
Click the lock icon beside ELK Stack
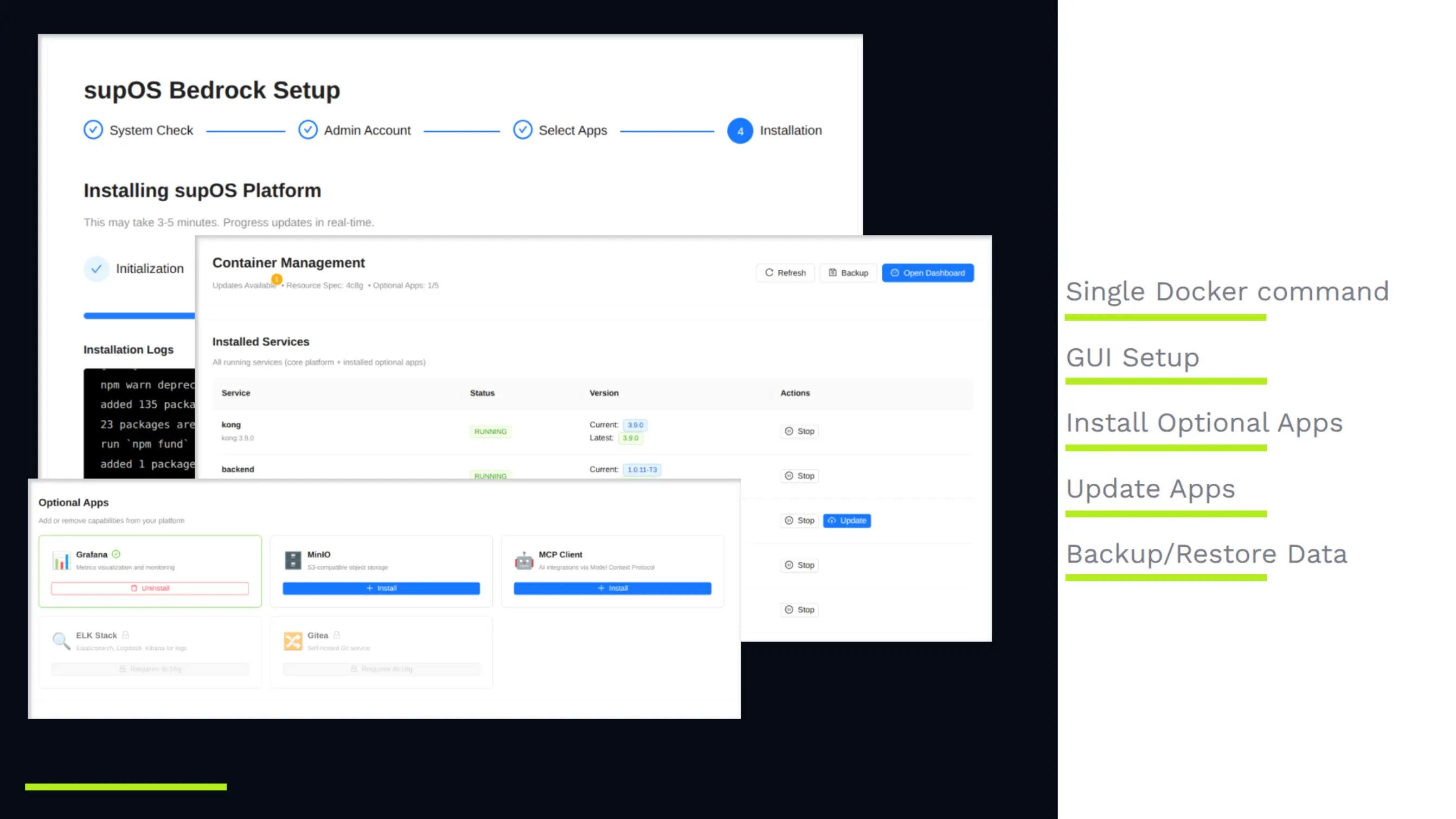[125, 635]
